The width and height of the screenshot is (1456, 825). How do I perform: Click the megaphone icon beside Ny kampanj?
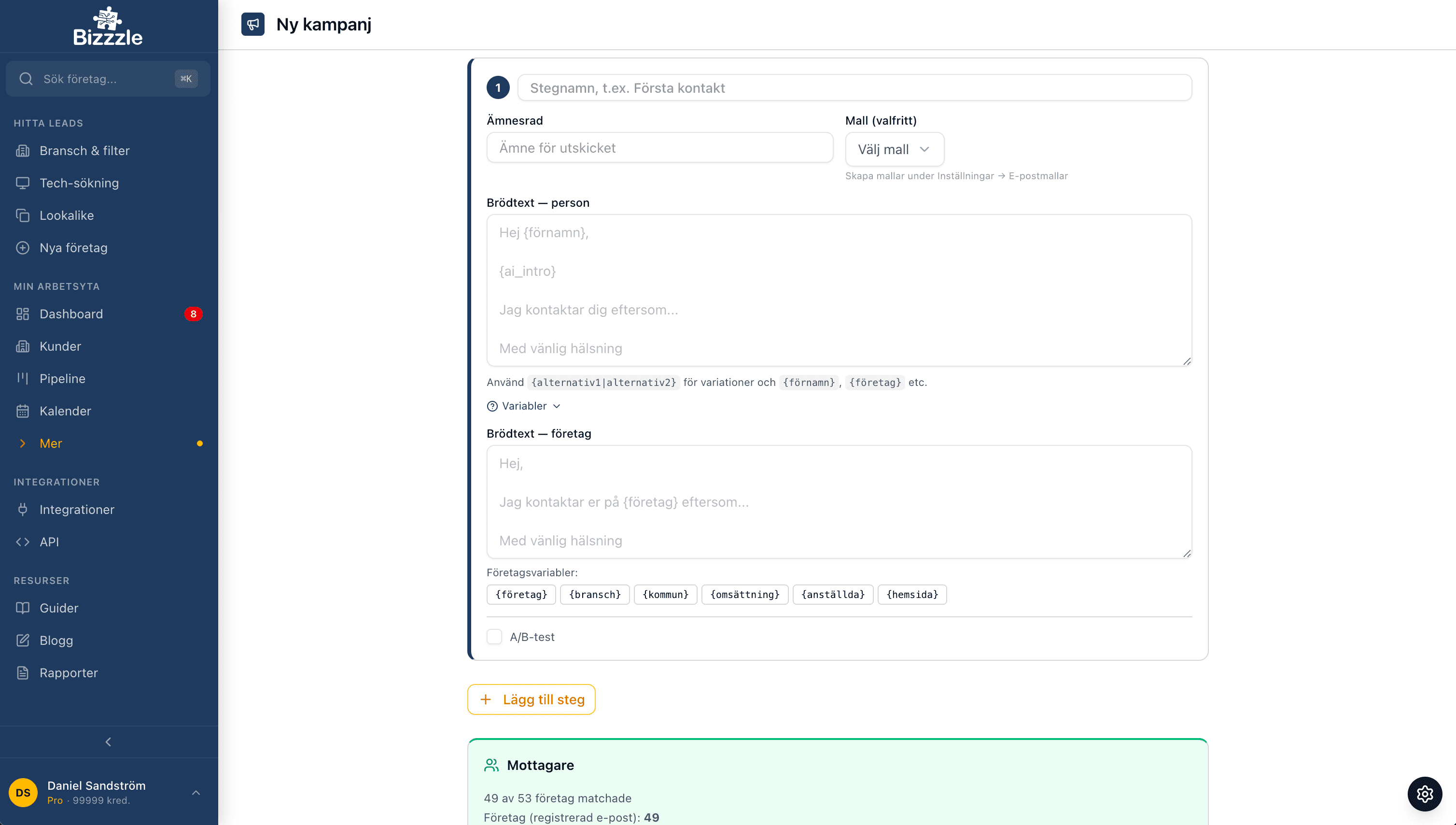click(252, 24)
